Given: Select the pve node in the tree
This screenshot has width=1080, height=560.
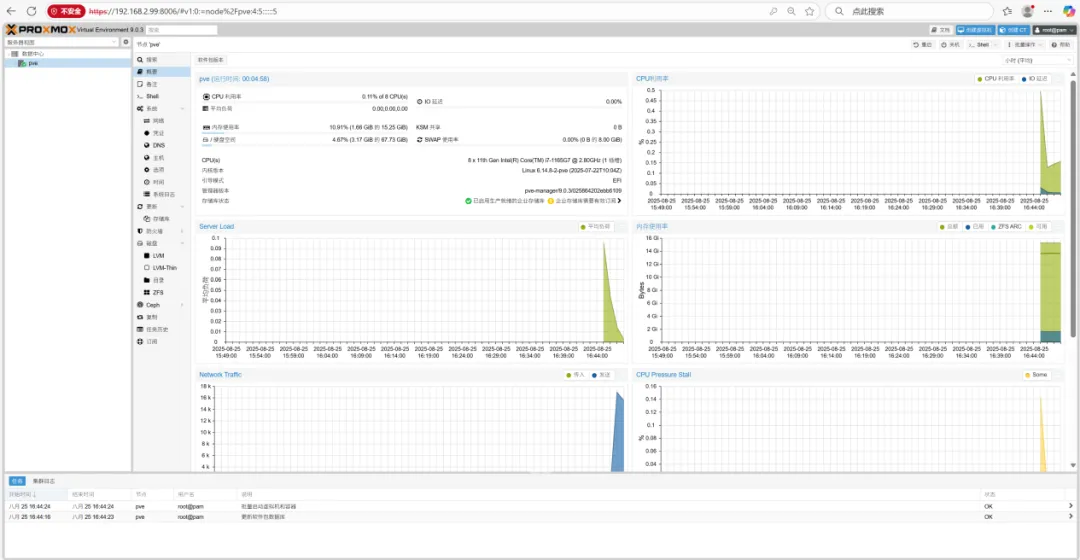Looking at the screenshot, I should (x=33, y=63).
